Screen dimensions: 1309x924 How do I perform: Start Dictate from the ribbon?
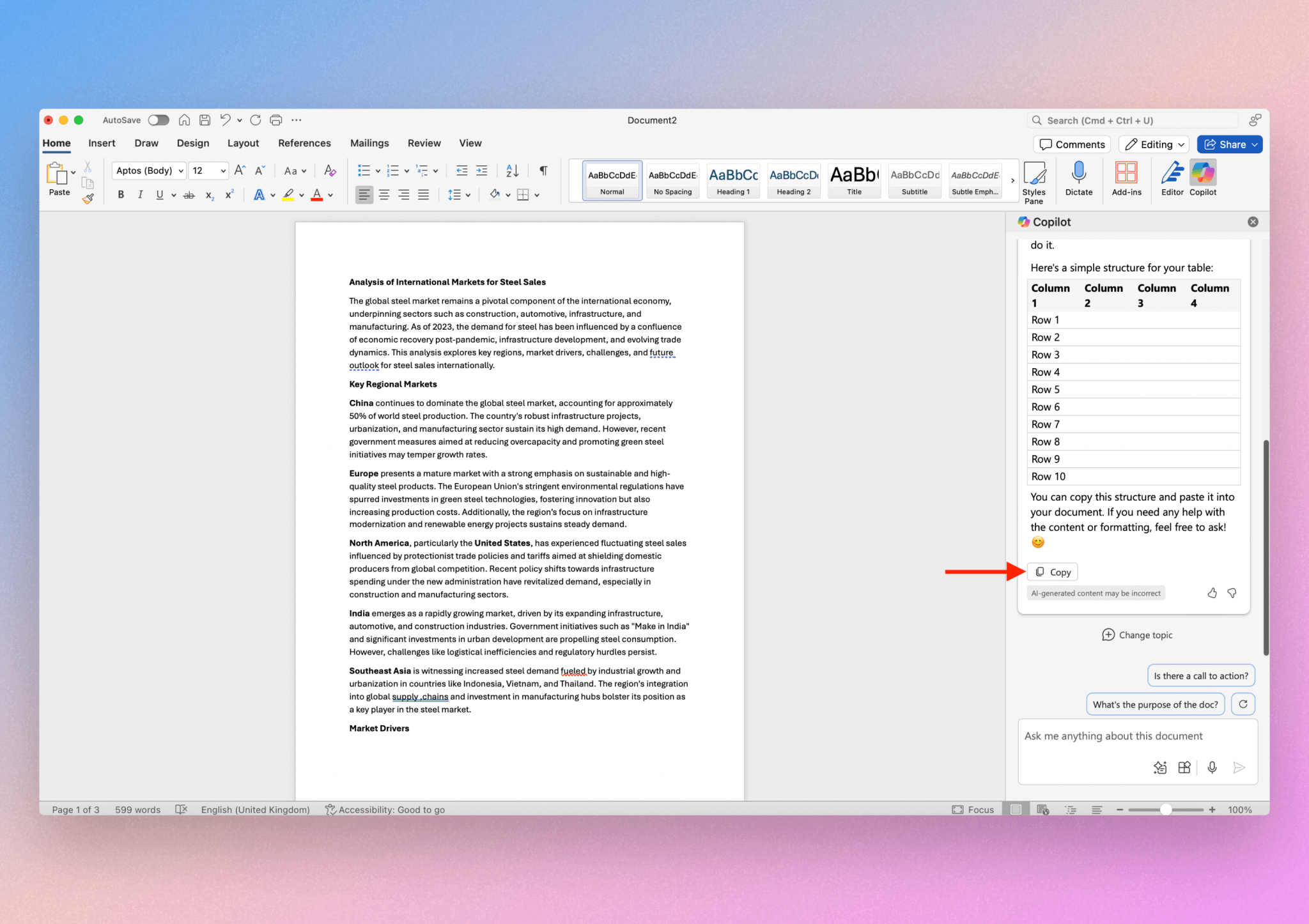click(x=1078, y=179)
